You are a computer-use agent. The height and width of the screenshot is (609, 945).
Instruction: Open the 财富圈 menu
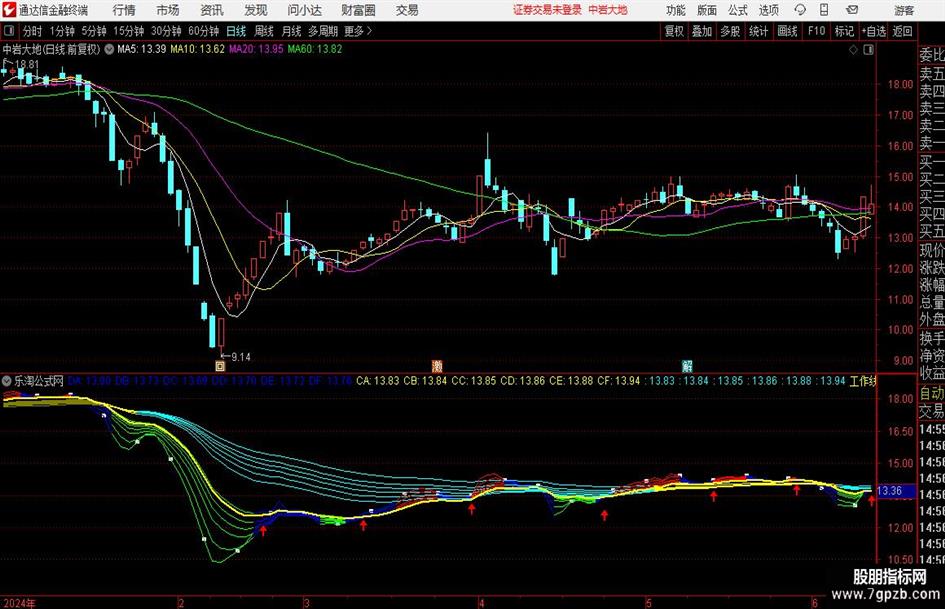(358, 10)
